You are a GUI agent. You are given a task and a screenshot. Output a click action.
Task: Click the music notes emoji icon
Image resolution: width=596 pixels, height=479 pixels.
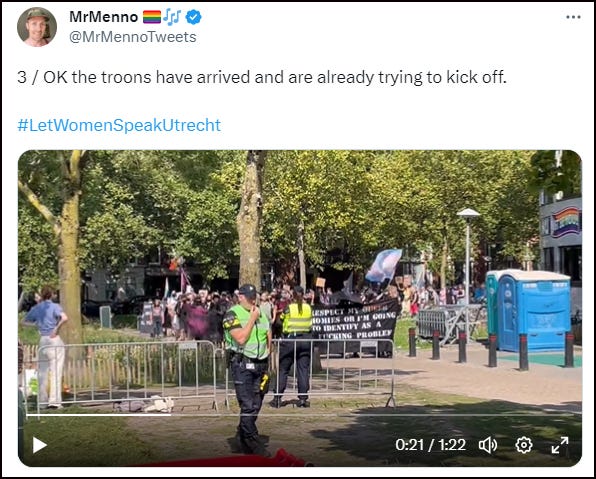[173, 17]
